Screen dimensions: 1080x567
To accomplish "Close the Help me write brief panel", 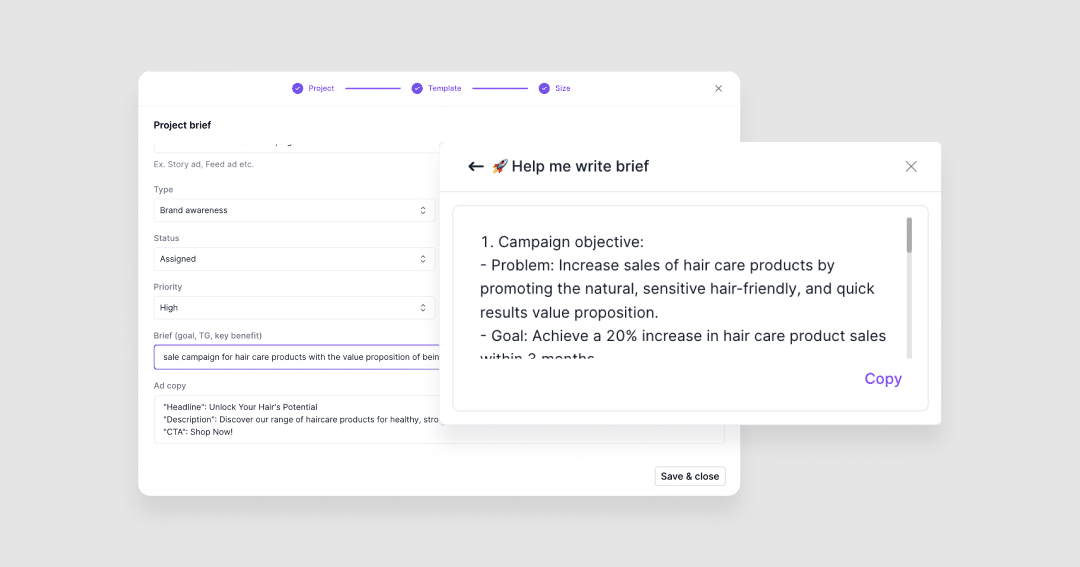I will [x=911, y=166].
